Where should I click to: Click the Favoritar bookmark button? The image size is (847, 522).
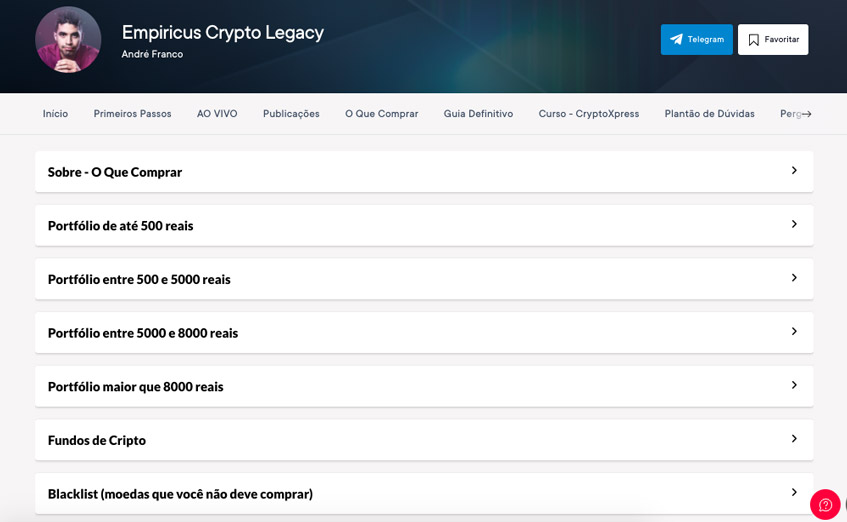tap(772, 40)
